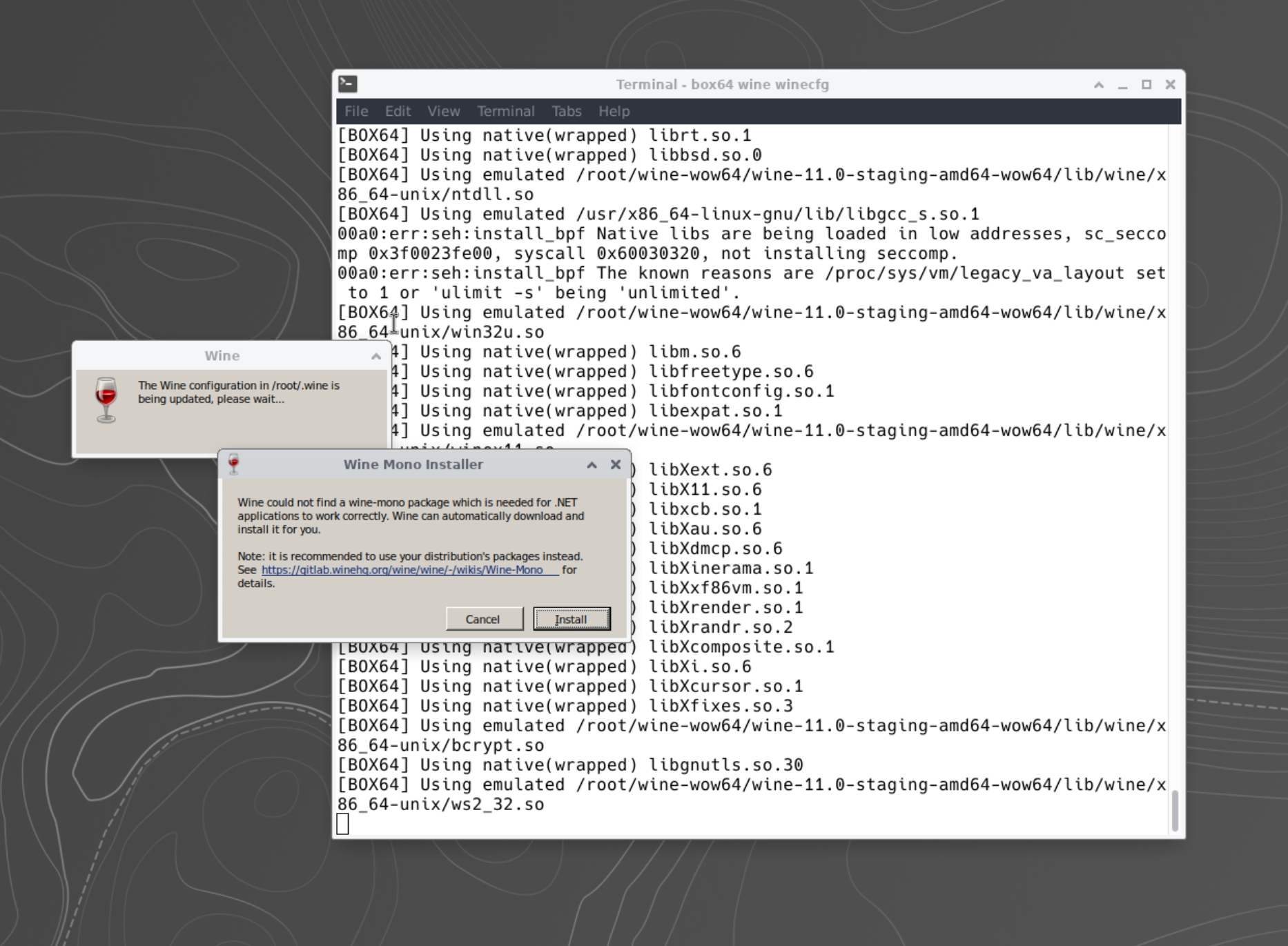Image resolution: width=1288 pixels, height=946 pixels.
Task: Click the Wine Mono Installer title bar icon
Action: [x=234, y=464]
